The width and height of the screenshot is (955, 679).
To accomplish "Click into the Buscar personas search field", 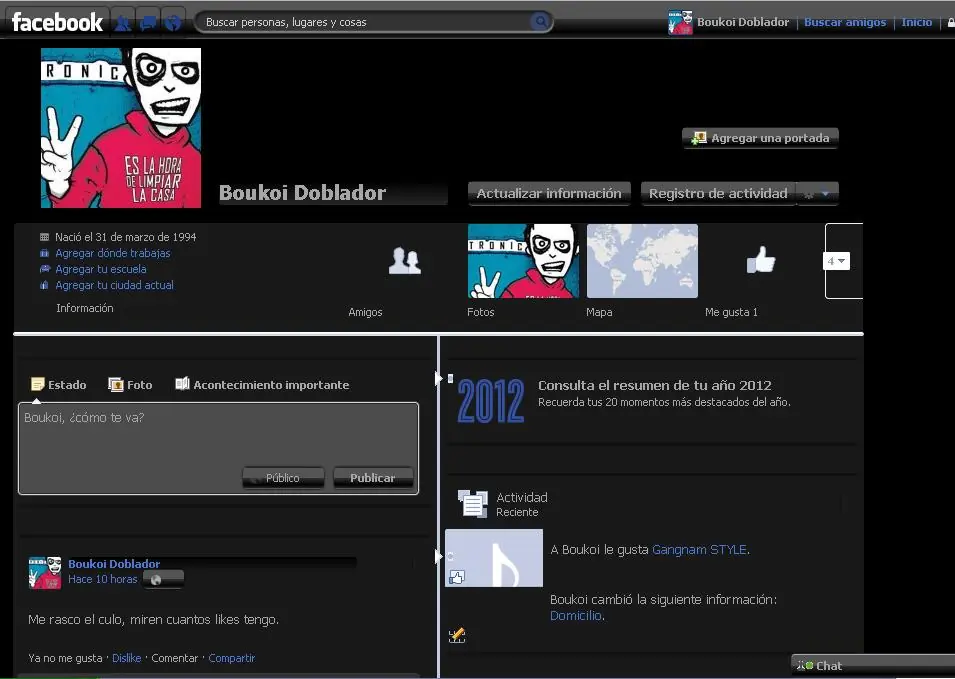I will click(365, 22).
